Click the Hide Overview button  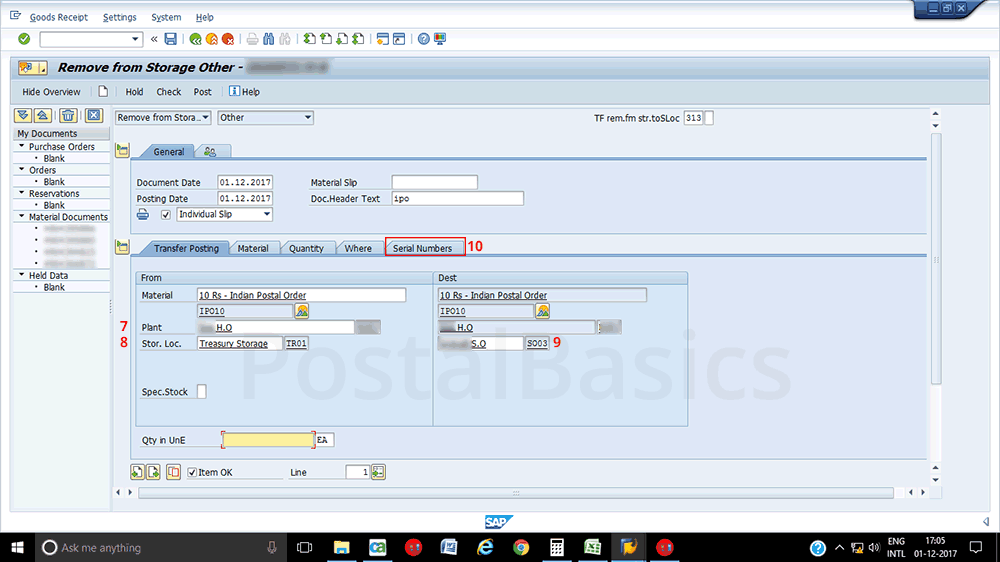51,92
